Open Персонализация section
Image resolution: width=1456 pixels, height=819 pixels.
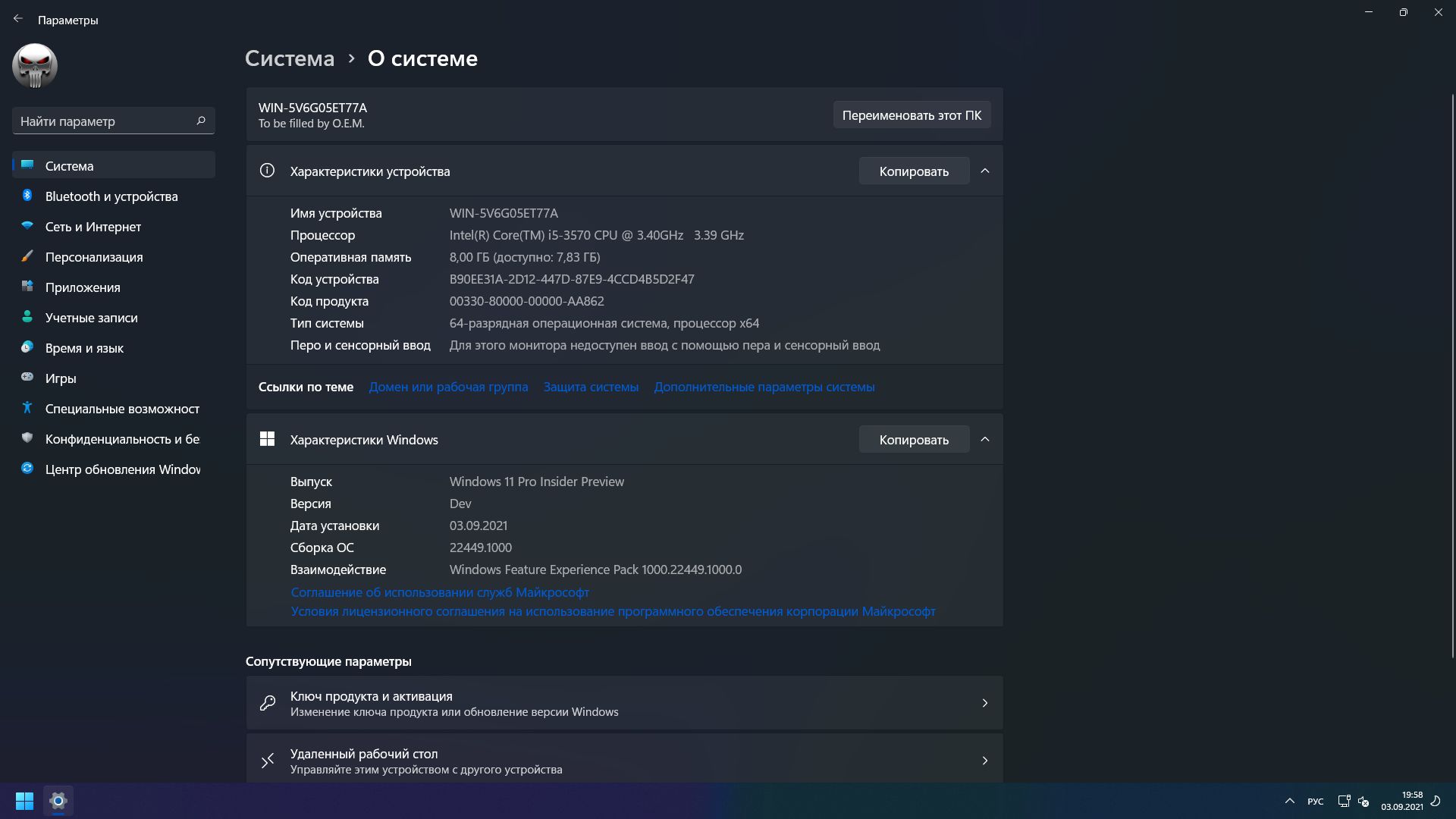click(x=94, y=257)
